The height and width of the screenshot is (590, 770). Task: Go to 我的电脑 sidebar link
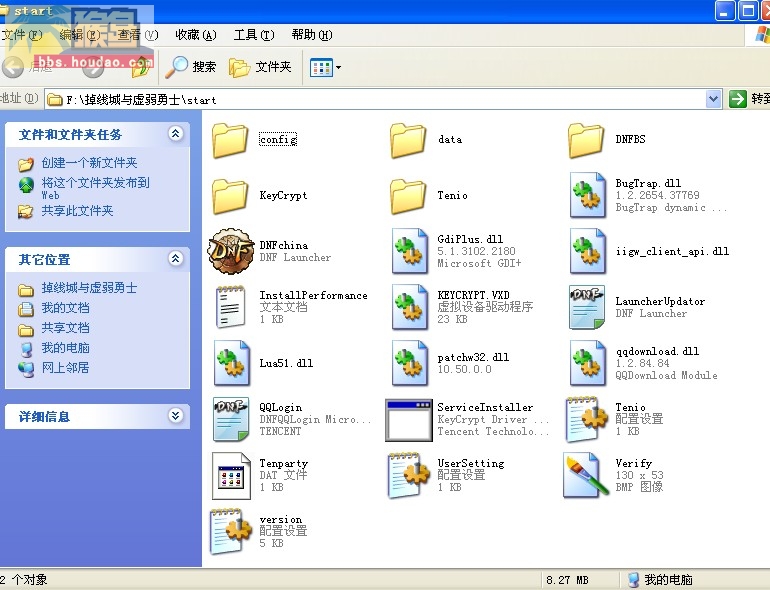pyautogui.click(x=65, y=348)
